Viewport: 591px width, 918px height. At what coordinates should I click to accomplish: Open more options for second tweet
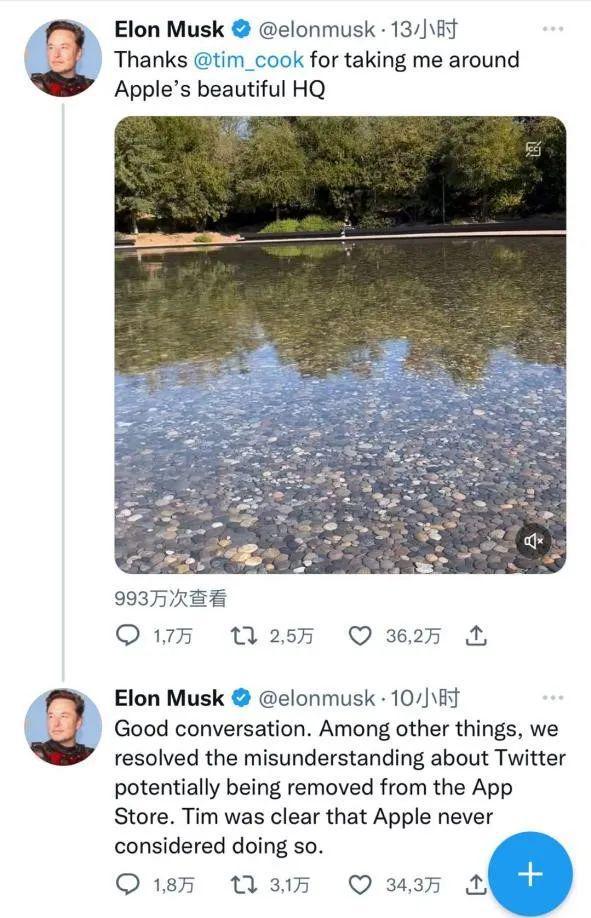pos(552,697)
